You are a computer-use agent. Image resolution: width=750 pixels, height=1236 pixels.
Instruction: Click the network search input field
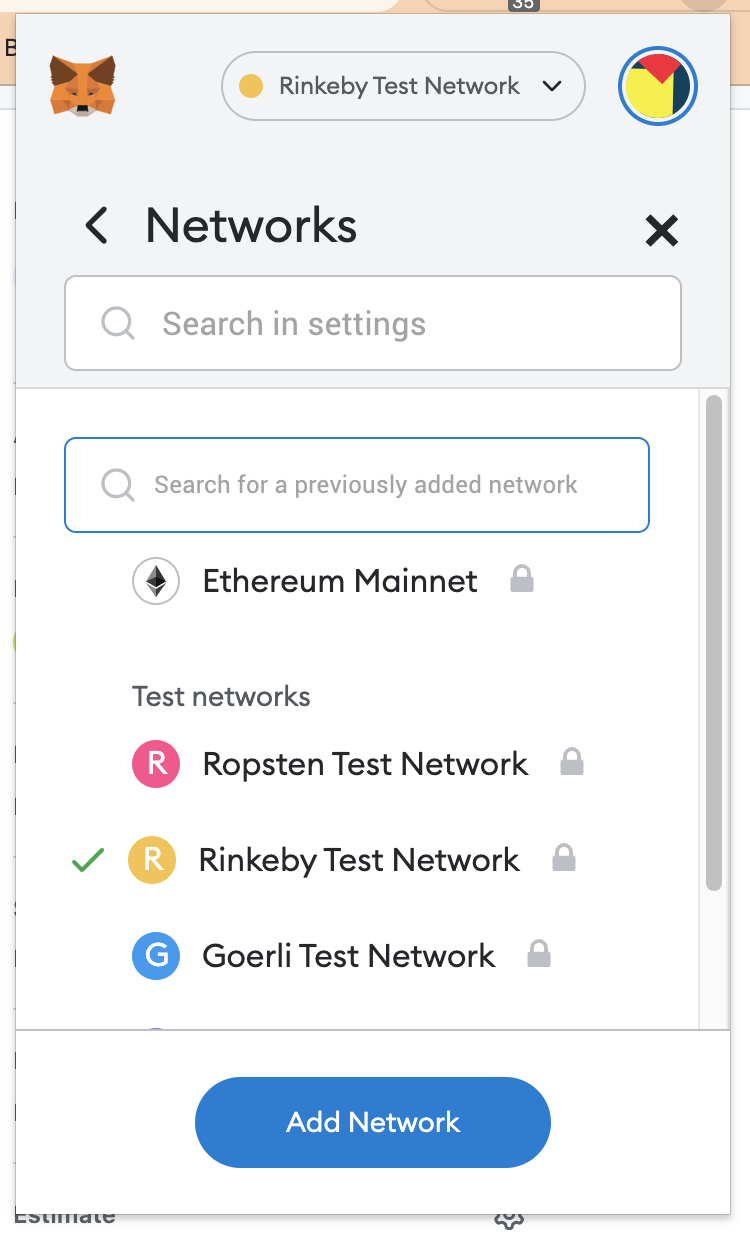coord(357,485)
